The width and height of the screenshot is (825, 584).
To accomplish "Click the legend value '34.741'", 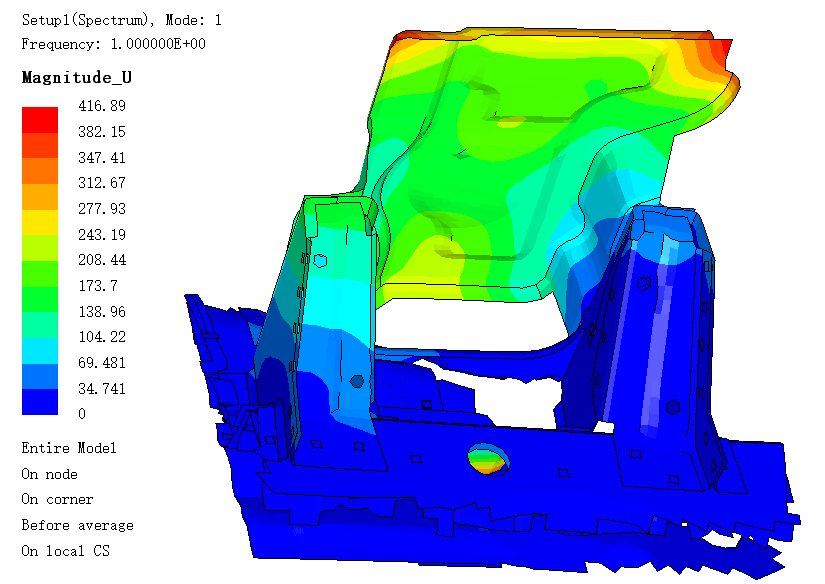I will (x=102, y=389).
